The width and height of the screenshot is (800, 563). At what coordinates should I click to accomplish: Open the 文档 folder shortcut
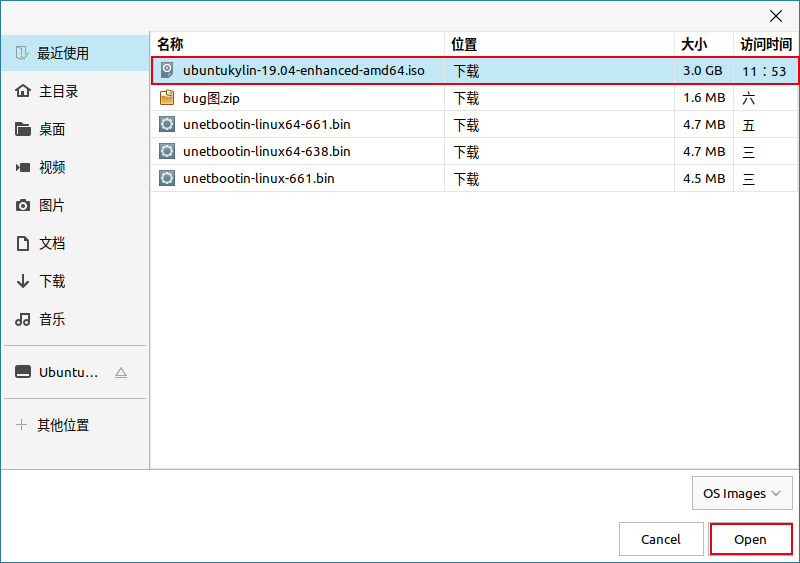coord(76,243)
